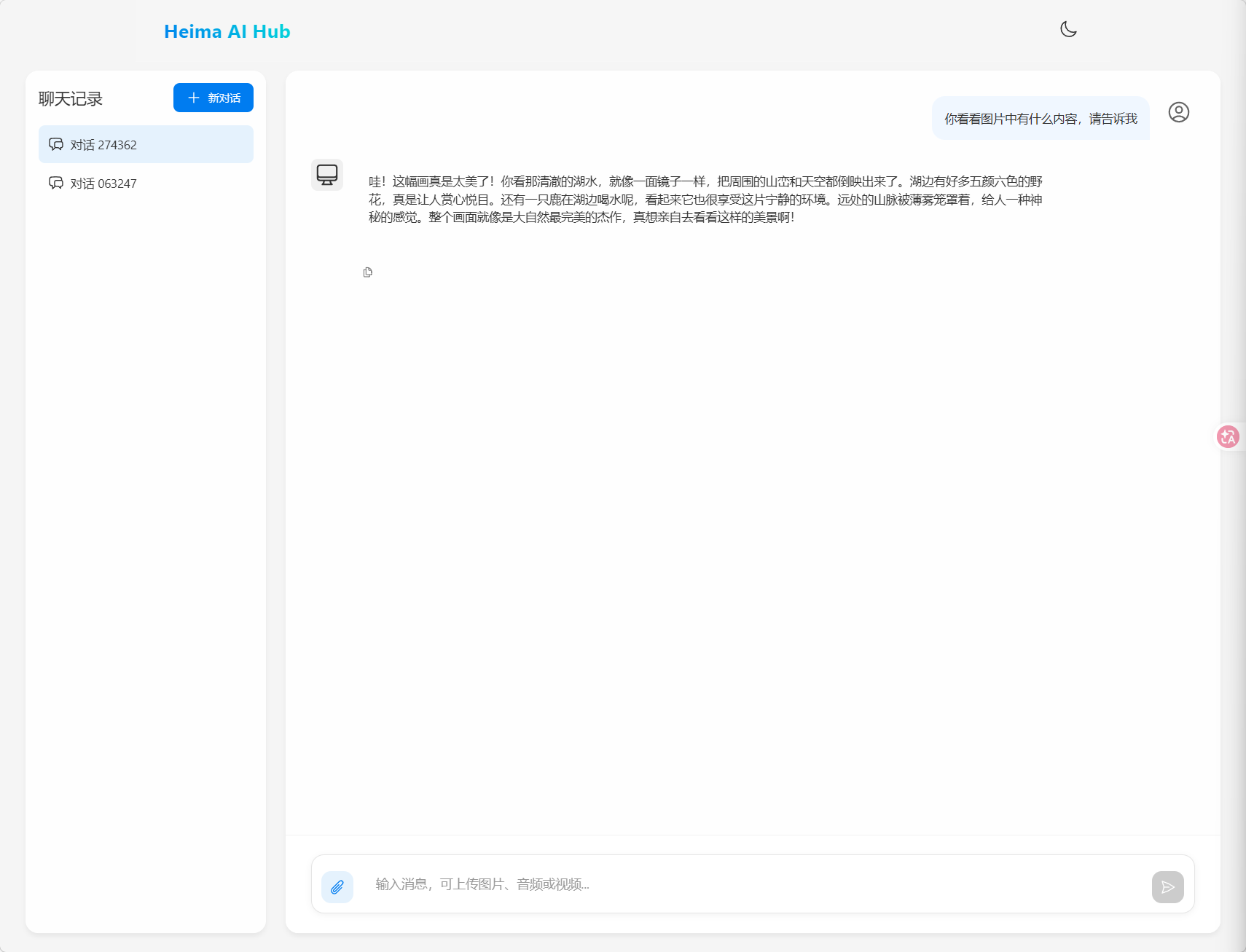Screen dimensions: 1246x952
Task: Click AI reply first line starting 哇
Action: point(705,181)
